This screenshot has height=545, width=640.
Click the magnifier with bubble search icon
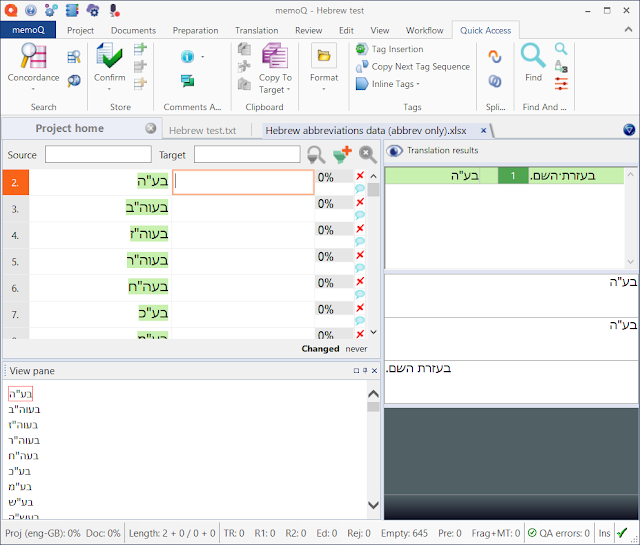tap(74, 81)
